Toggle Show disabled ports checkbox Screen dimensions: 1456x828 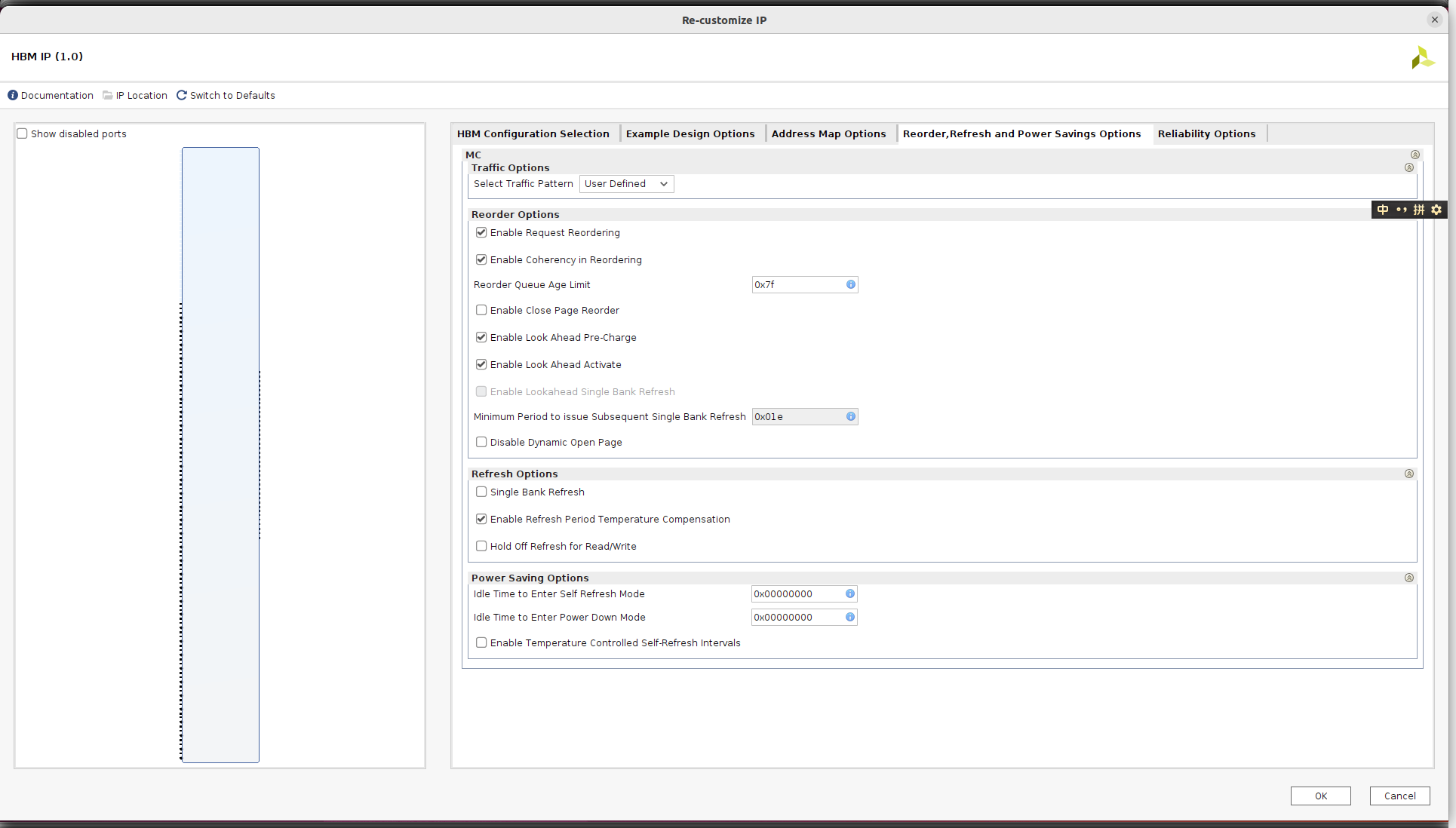(23, 133)
